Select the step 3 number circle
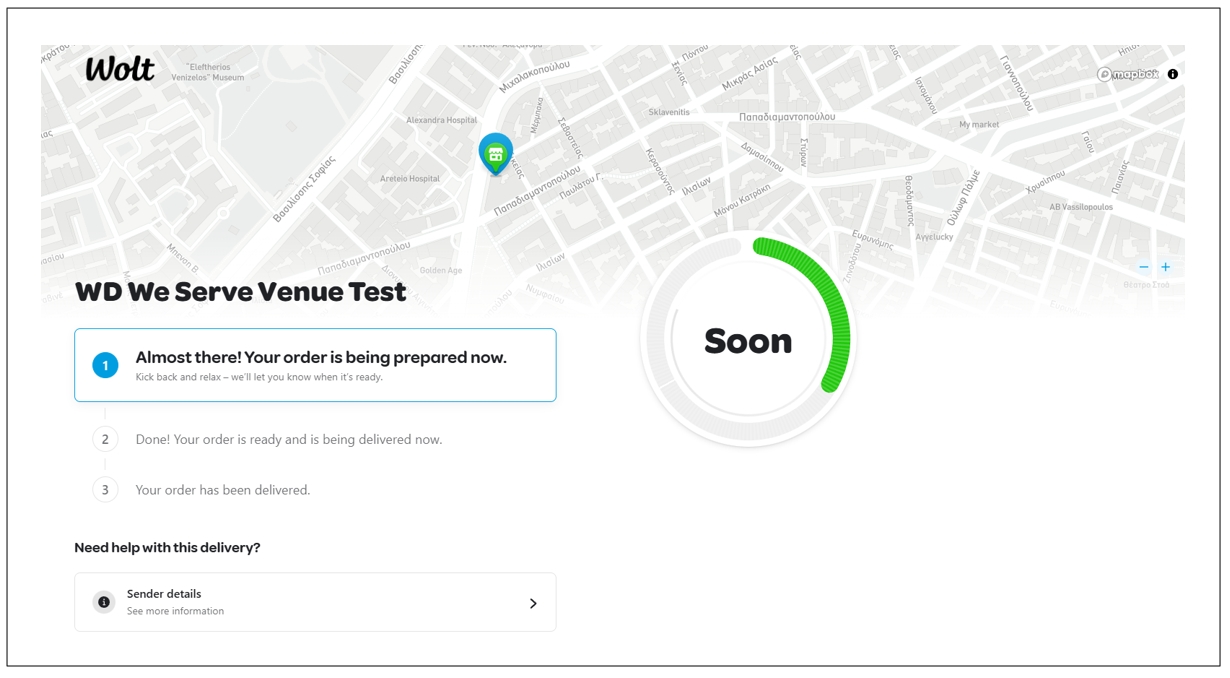The width and height of the screenshot is (1230, 678). tap(105, 490)
